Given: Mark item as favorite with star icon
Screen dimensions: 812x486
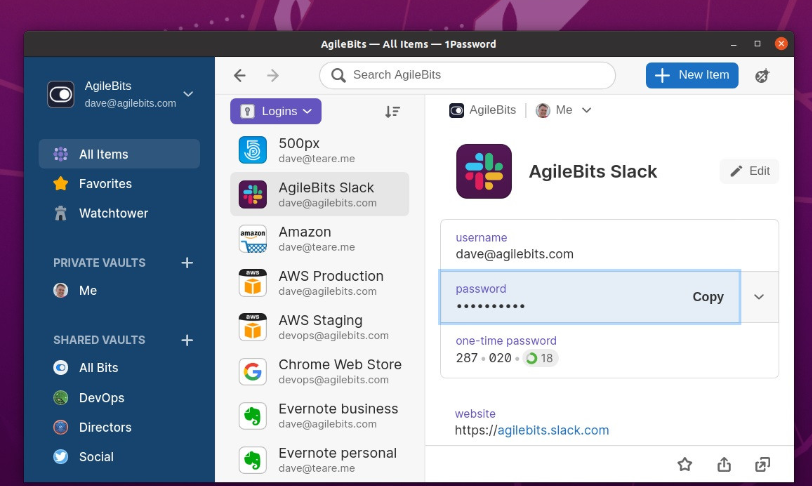Looking at the screenshot, I should pos(685,464).
